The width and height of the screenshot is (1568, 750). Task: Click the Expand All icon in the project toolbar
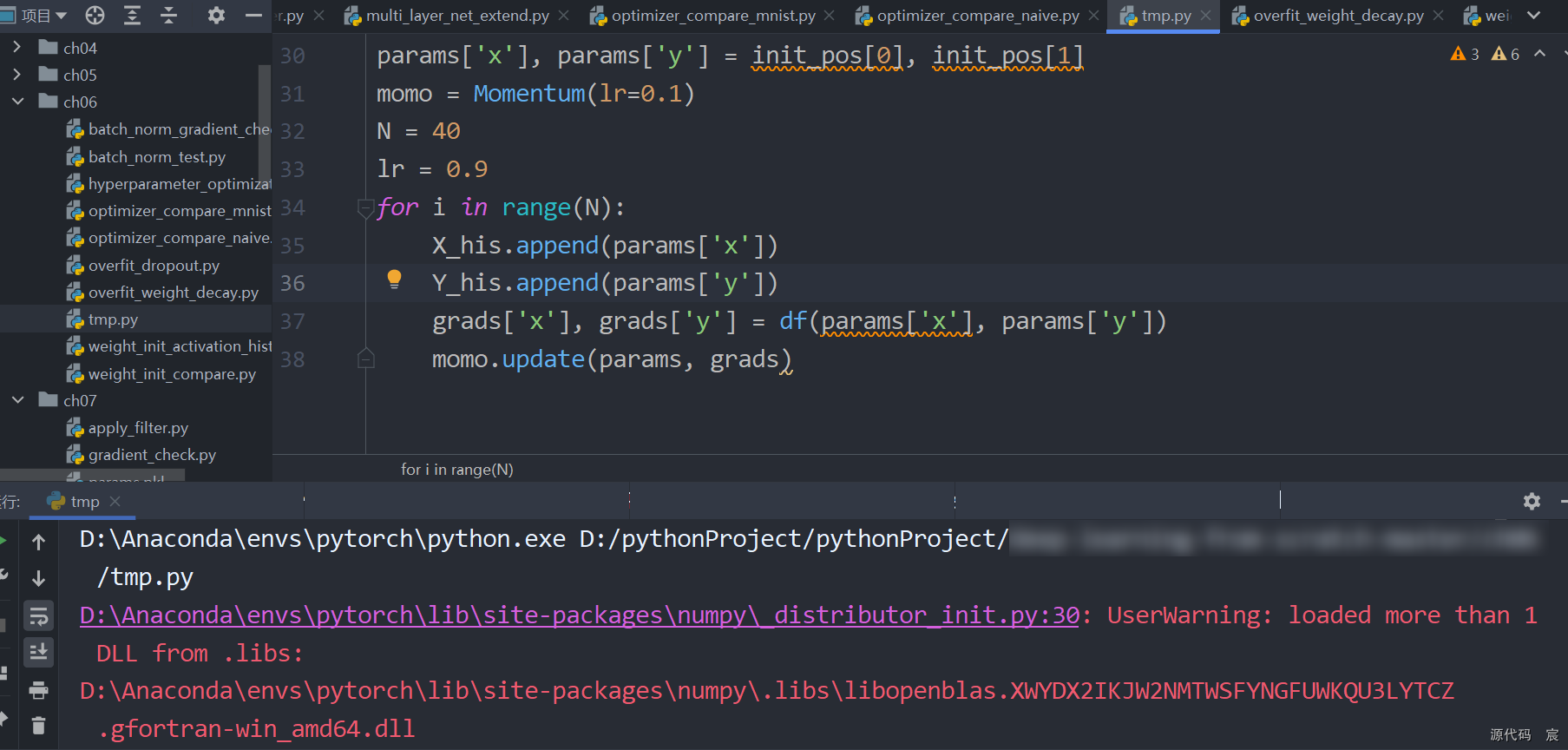(x=132, y=15)
